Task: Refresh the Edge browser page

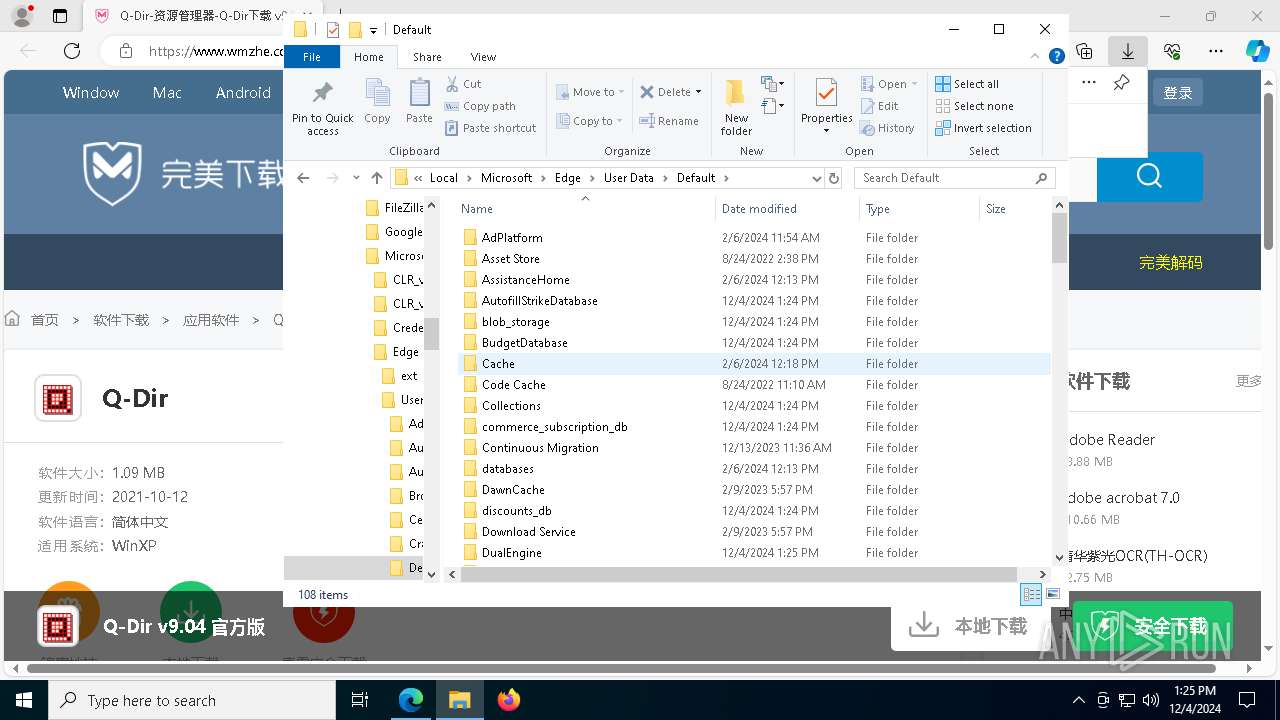Action: [x=72, y=50]
